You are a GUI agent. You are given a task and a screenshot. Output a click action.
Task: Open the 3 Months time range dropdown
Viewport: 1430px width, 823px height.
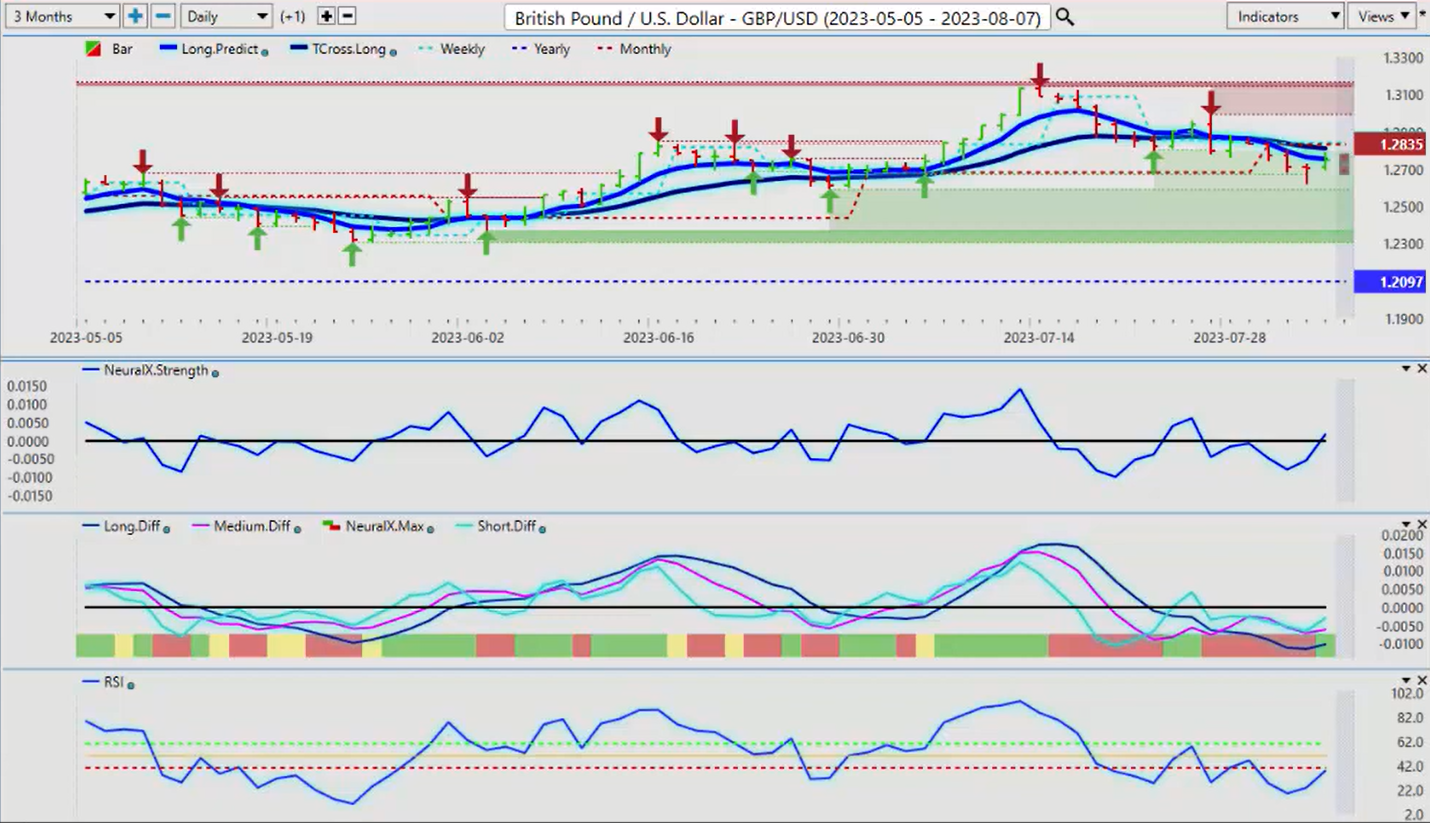coord(61,16)
